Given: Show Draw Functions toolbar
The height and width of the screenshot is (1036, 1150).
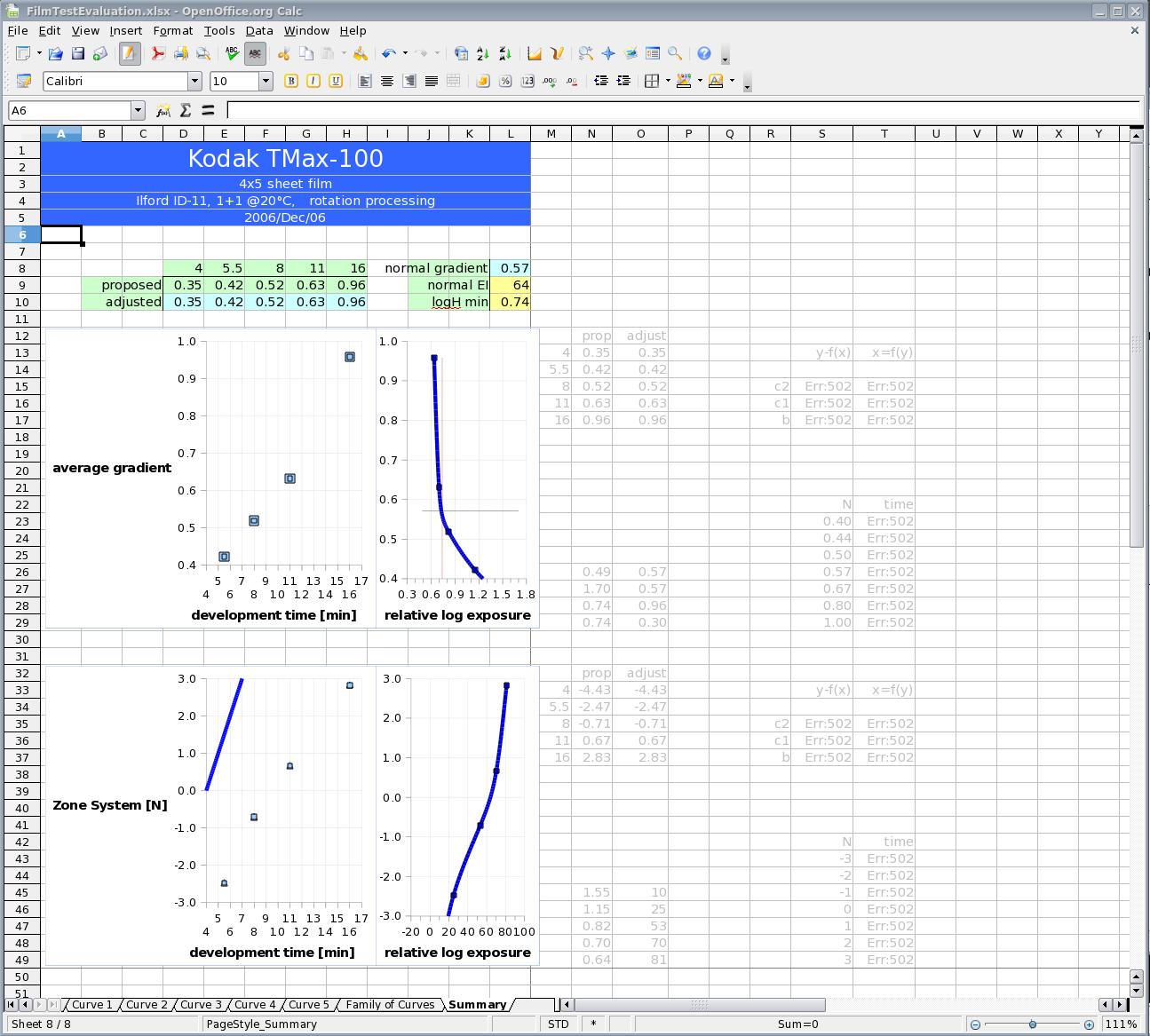Looking at the screenshot, I should 557,54.
